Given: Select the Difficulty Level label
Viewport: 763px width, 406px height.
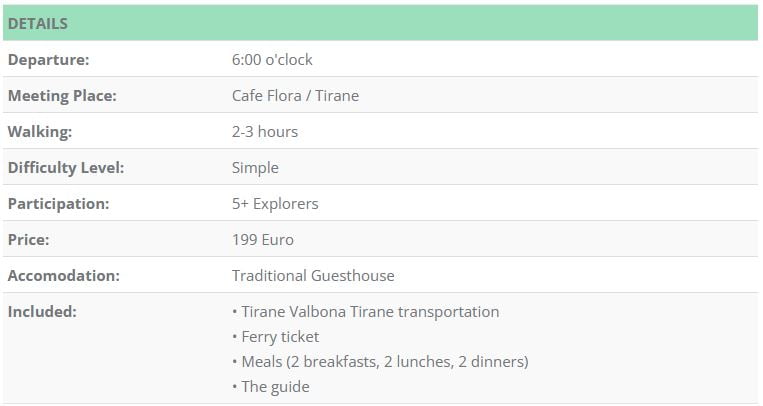Looking at the screenshot, I should coord(66,168).
